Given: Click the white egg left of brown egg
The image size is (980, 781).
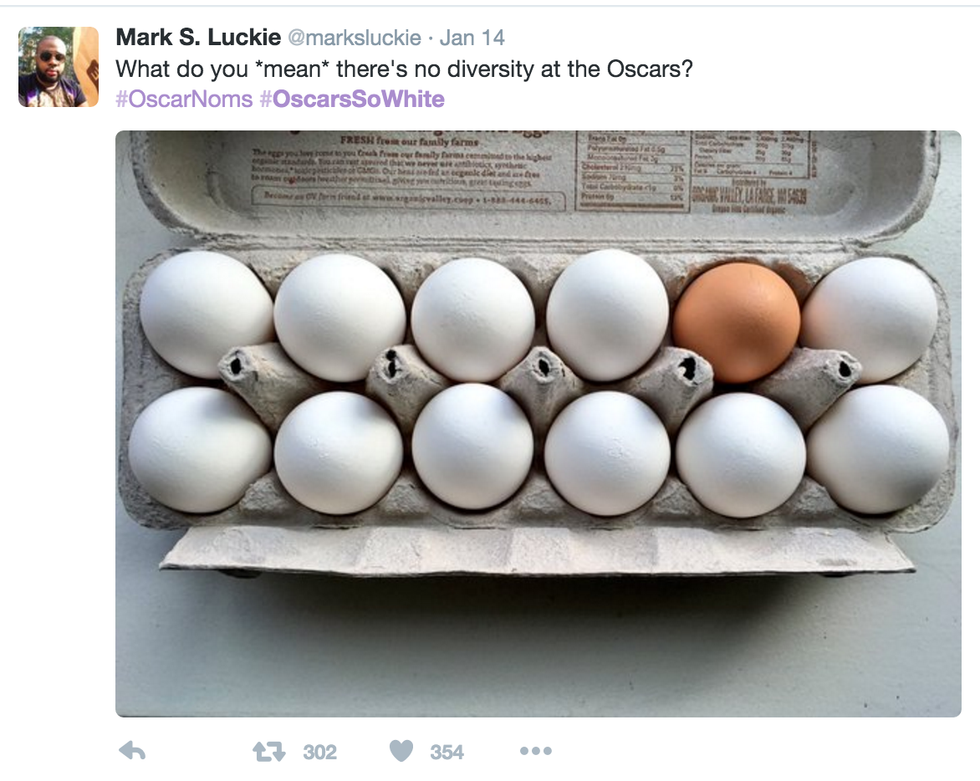Looking at the screenshot, I should pyautogui.click(x=607, y=314).
